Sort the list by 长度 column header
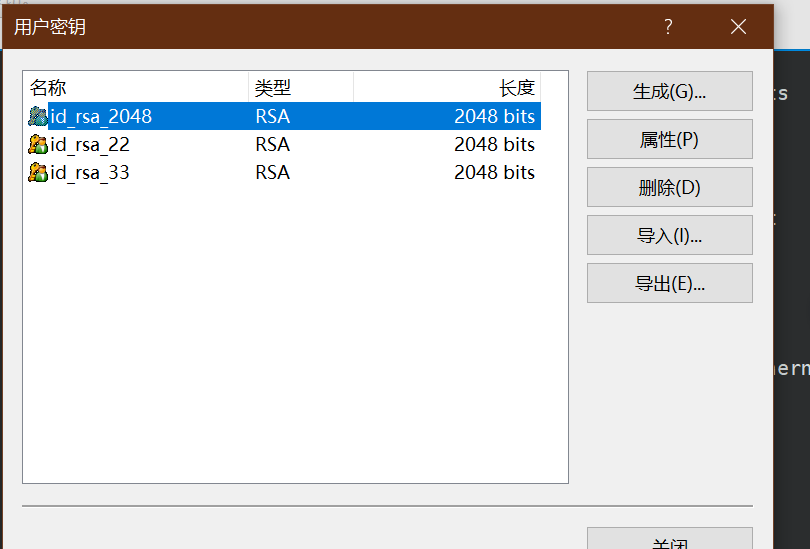 pyautogui.click(x=447, y=87)
